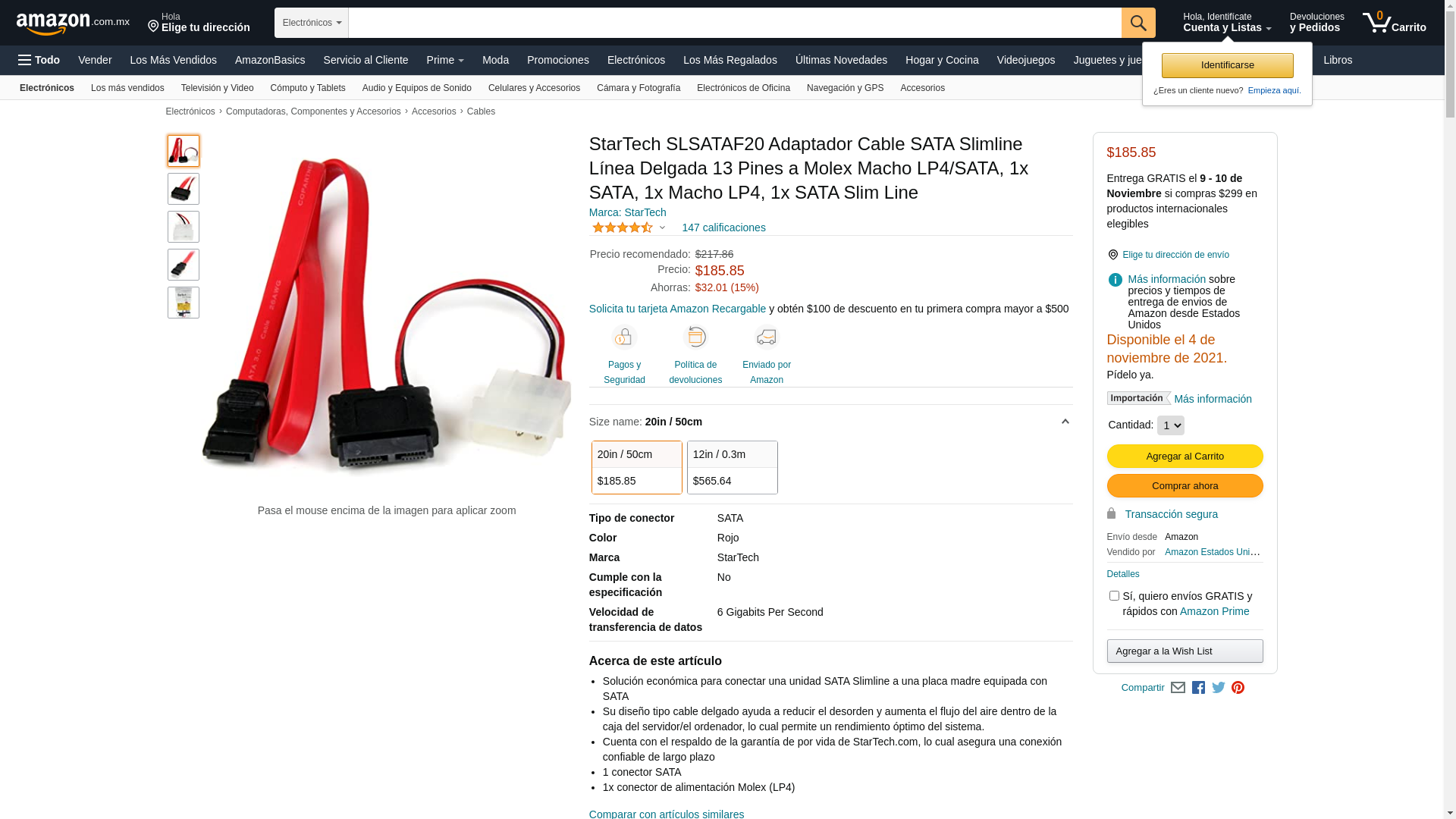Click the Pagos y Seguridad icon
The image size is (1456, 819).
click(624, 337)
